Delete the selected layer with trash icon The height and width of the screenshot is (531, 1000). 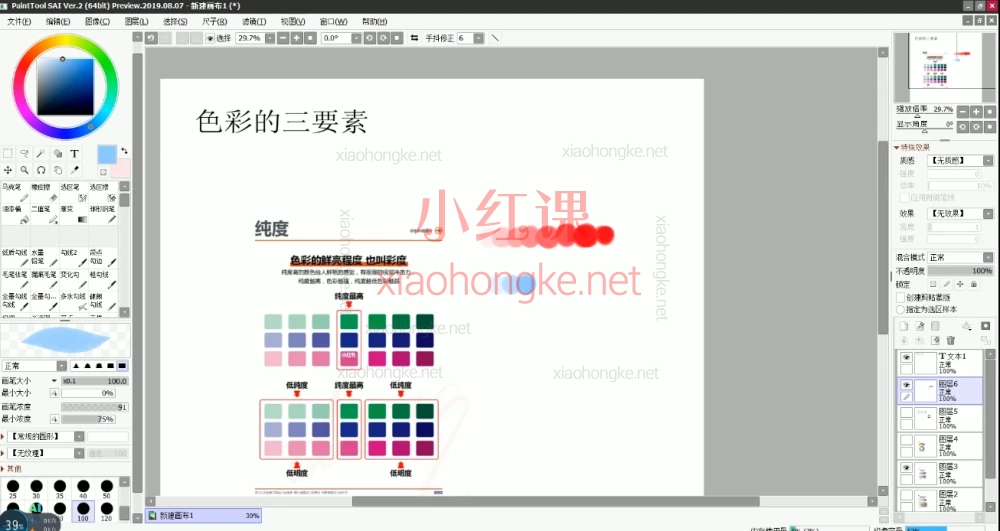(x=951, y=340)
